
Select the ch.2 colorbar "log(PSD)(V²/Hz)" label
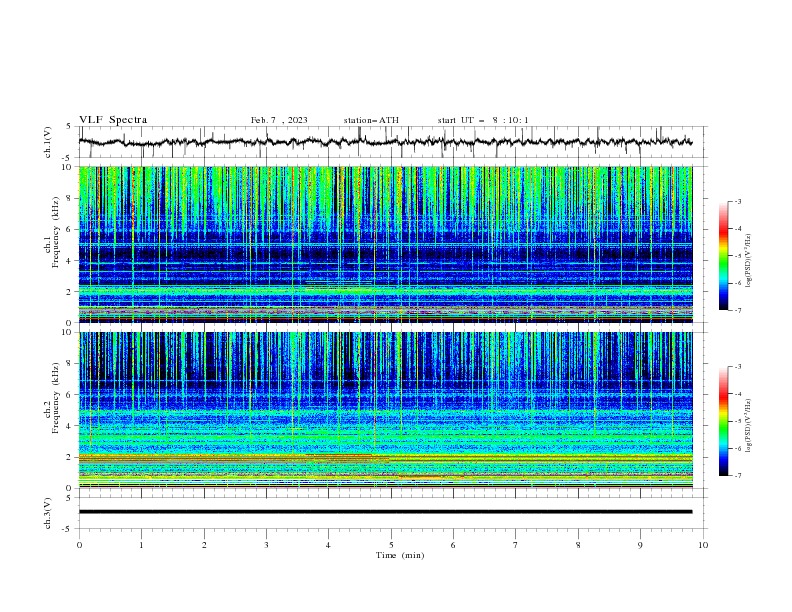click(x=749, y=425)
